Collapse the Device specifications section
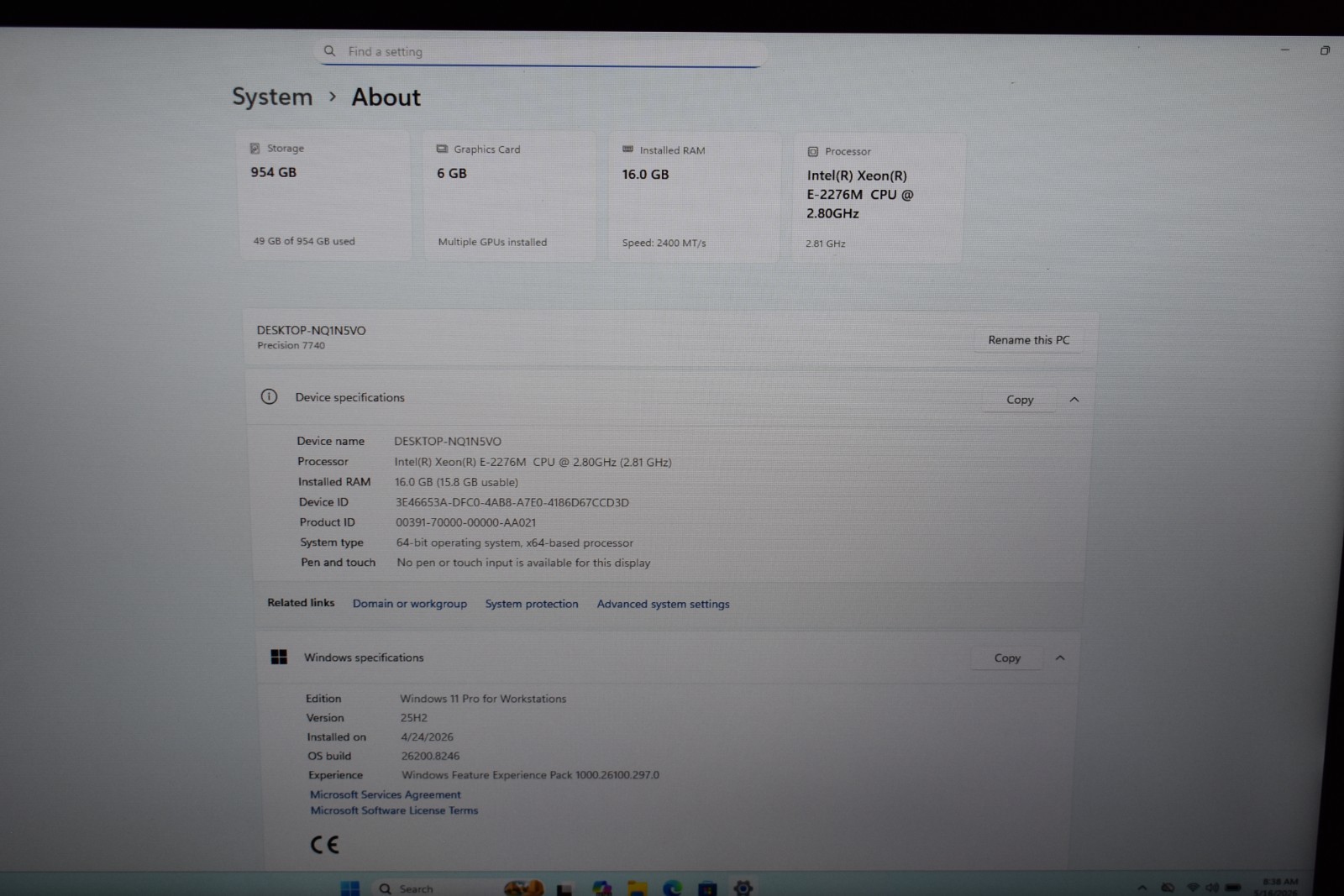1344x896 pixels. pos(1074,400)
